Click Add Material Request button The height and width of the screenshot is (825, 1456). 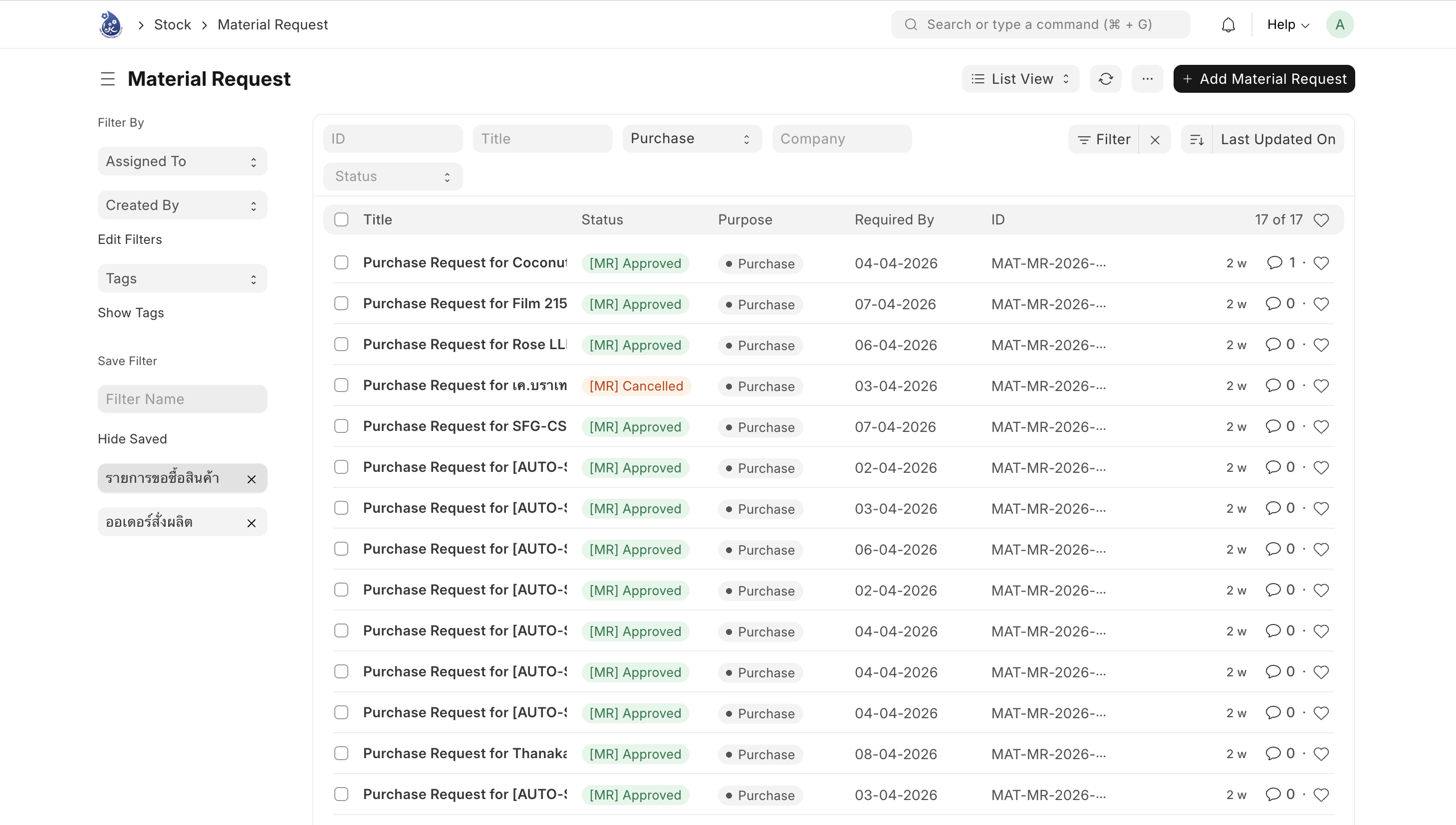coord(1264,79)
